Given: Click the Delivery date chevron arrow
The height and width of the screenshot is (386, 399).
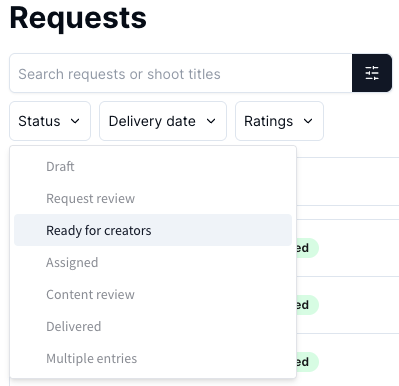Looking at the screenshot, I should click(x=211, y=121).
